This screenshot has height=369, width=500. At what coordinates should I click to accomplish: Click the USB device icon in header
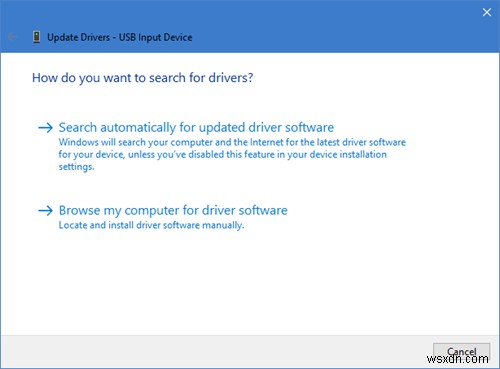point(37,37)
